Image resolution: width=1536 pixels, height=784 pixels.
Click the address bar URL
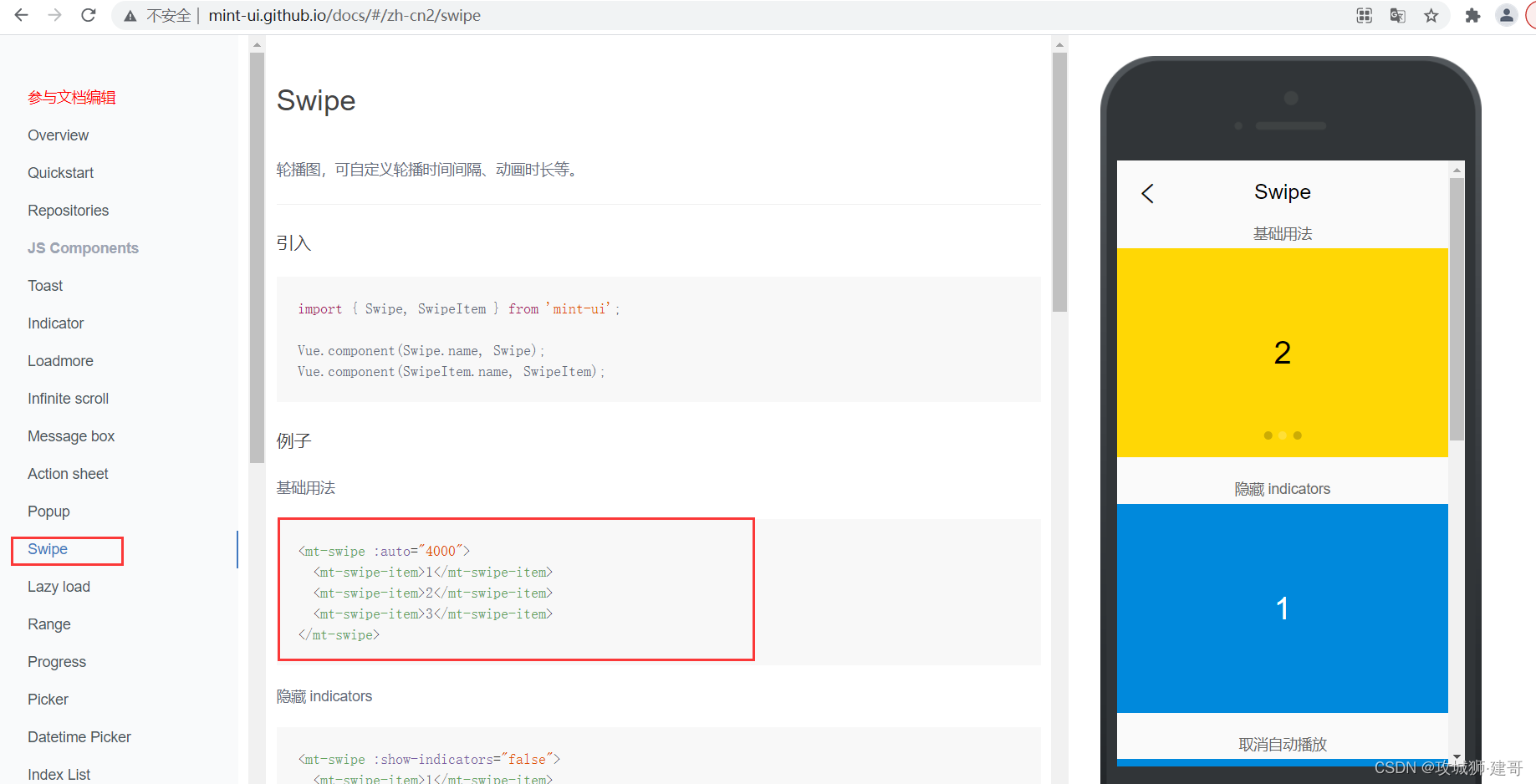[x=344, y=16]
